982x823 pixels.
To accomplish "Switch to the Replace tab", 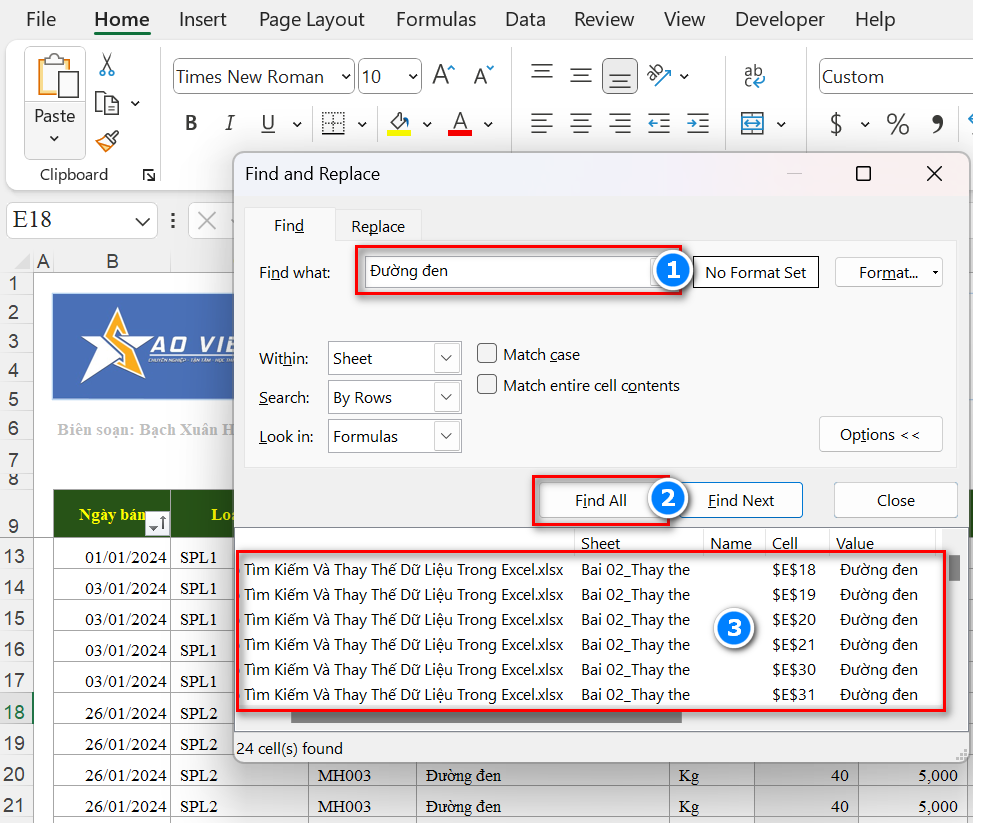I will [x=378, y=227].
